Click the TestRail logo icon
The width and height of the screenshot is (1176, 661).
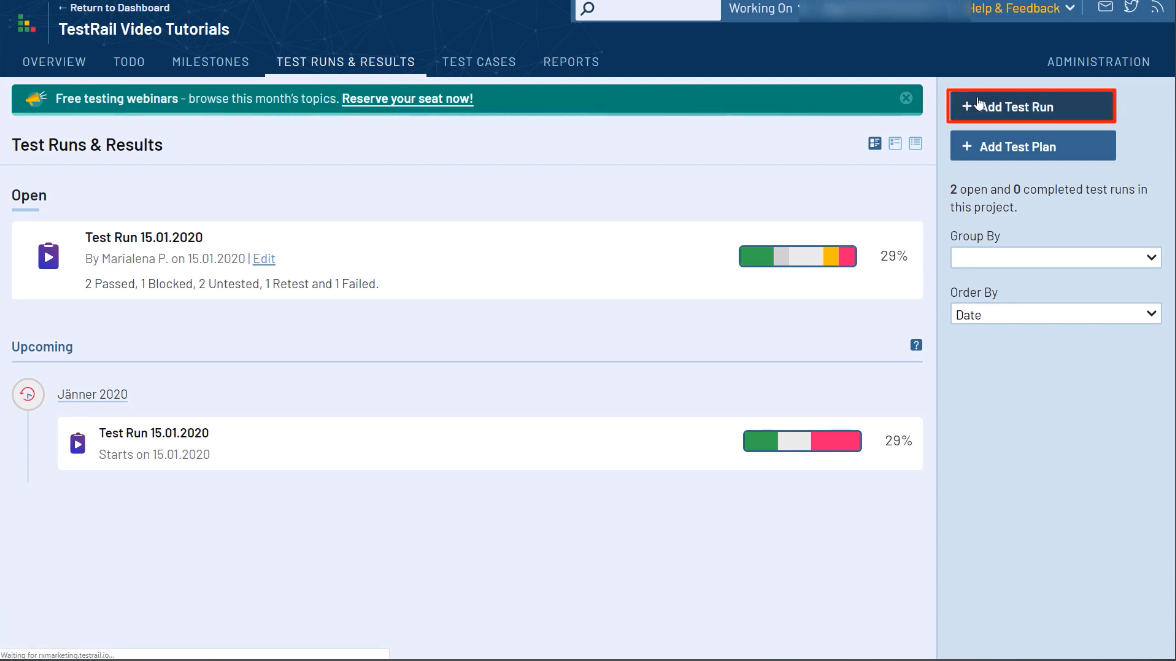[26, 24]
